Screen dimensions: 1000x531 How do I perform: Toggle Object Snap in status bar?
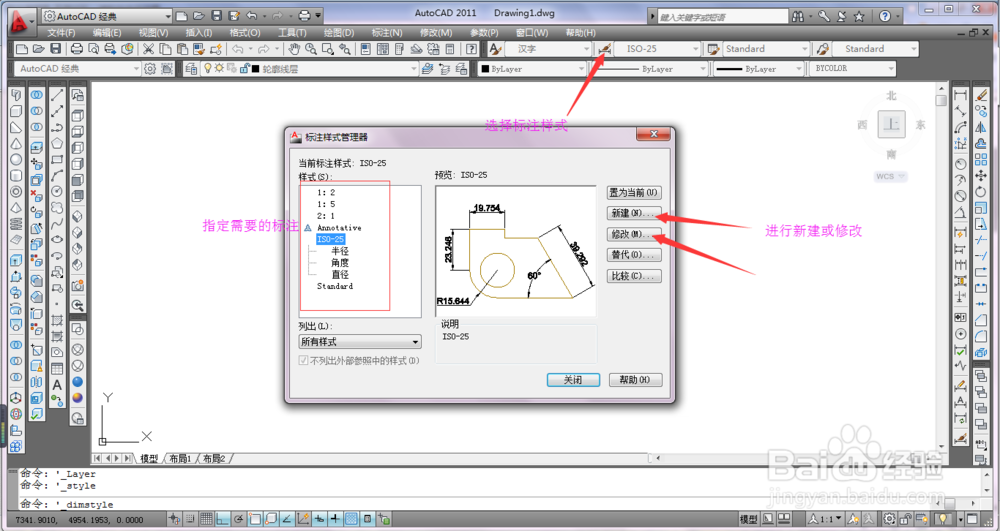tap(254, 519)
